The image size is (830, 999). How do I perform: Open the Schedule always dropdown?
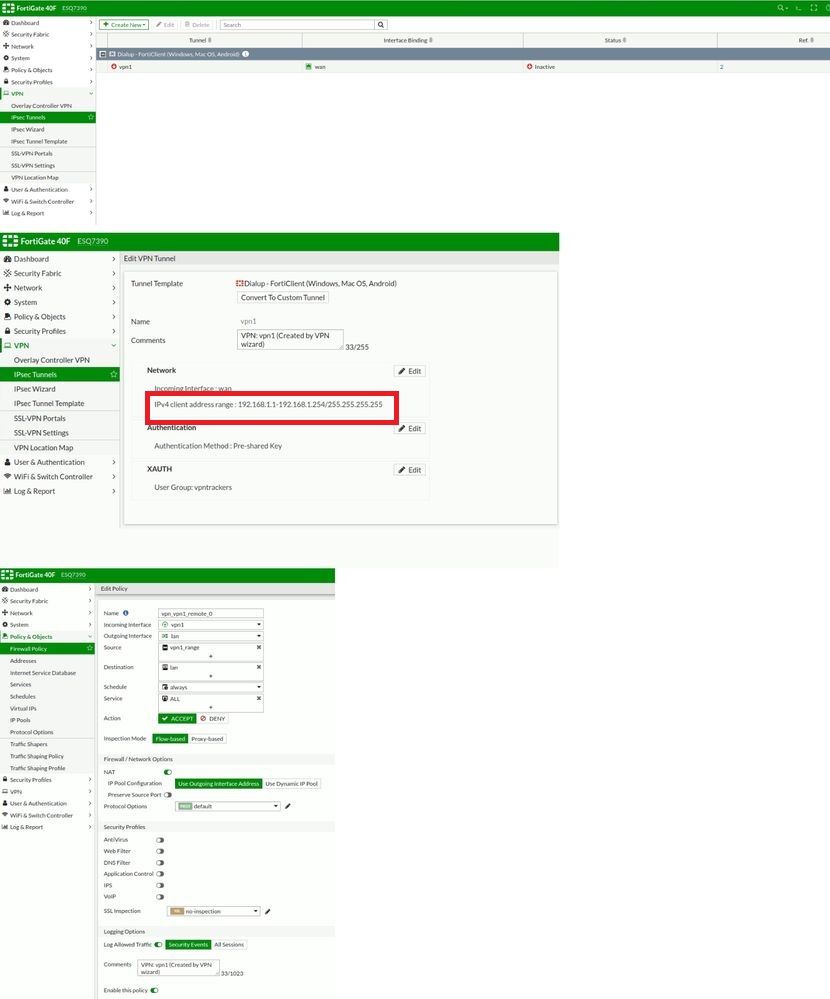(x=210, y=687)
